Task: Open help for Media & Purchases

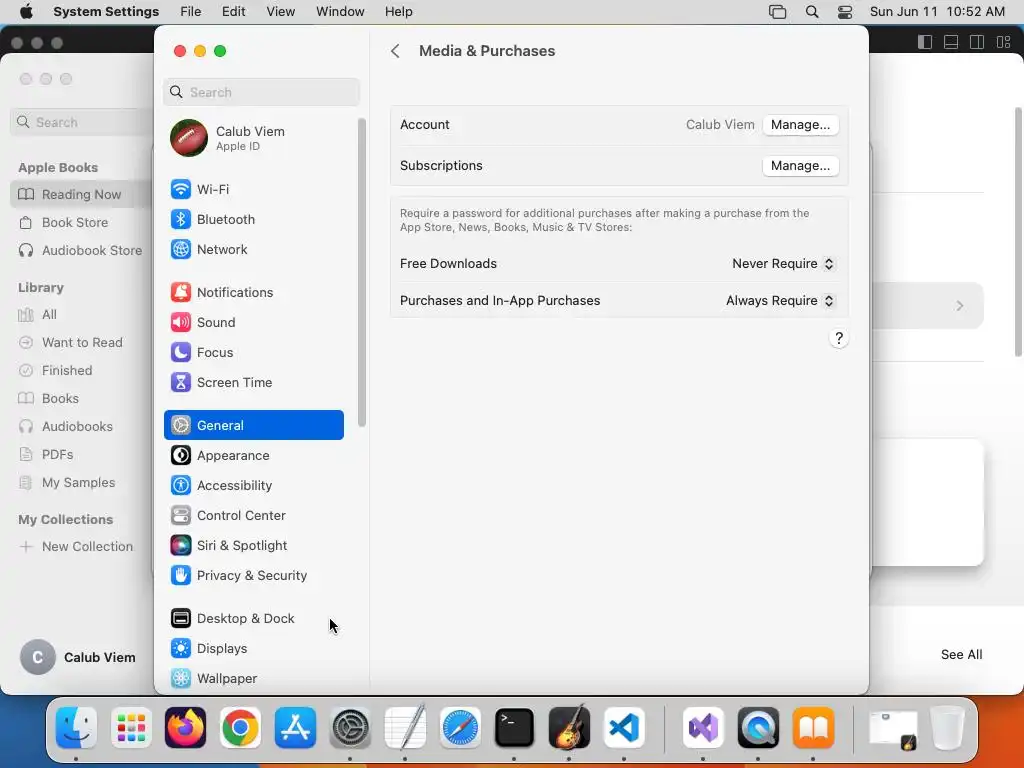Action: [x=839, y=338]
